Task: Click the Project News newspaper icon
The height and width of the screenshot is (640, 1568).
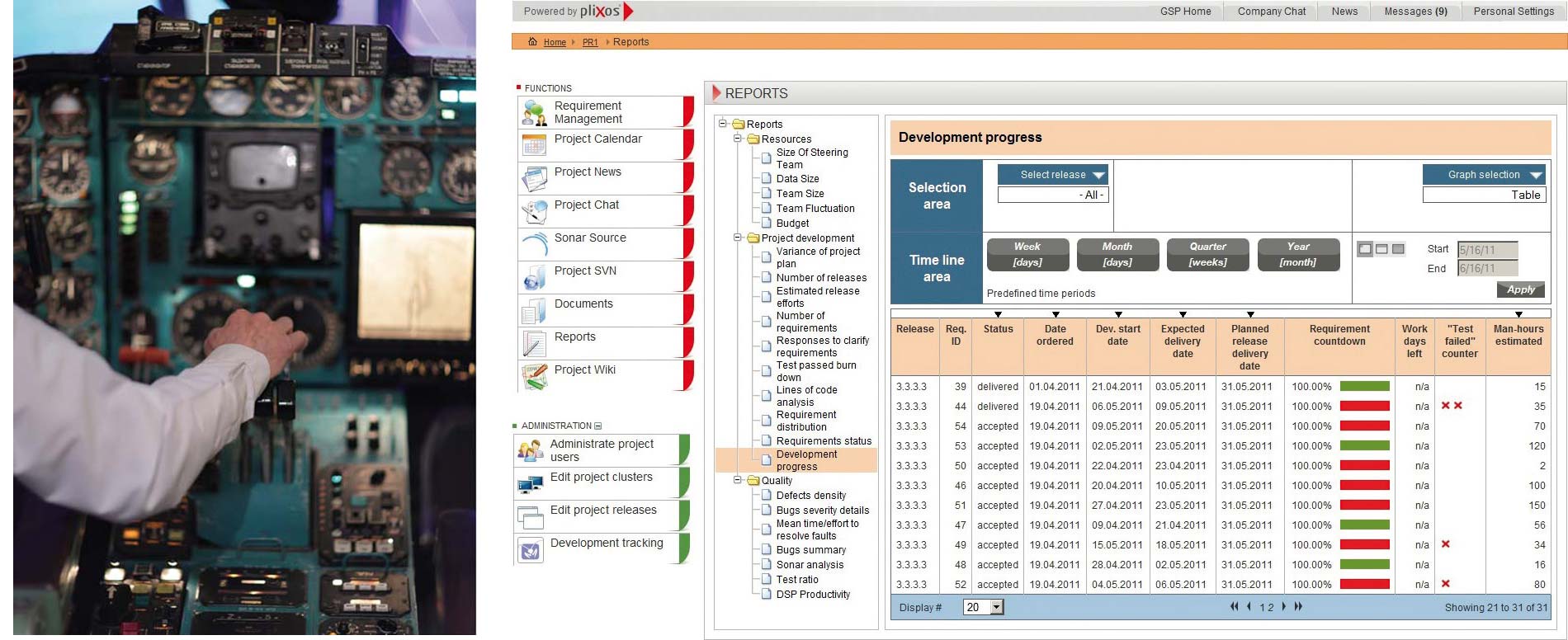Action: point(535,179)
